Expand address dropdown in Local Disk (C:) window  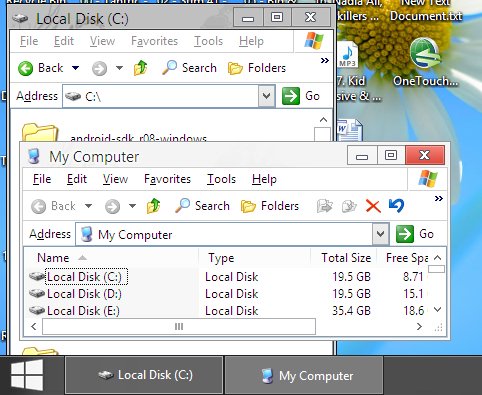[x=266, y=96]
